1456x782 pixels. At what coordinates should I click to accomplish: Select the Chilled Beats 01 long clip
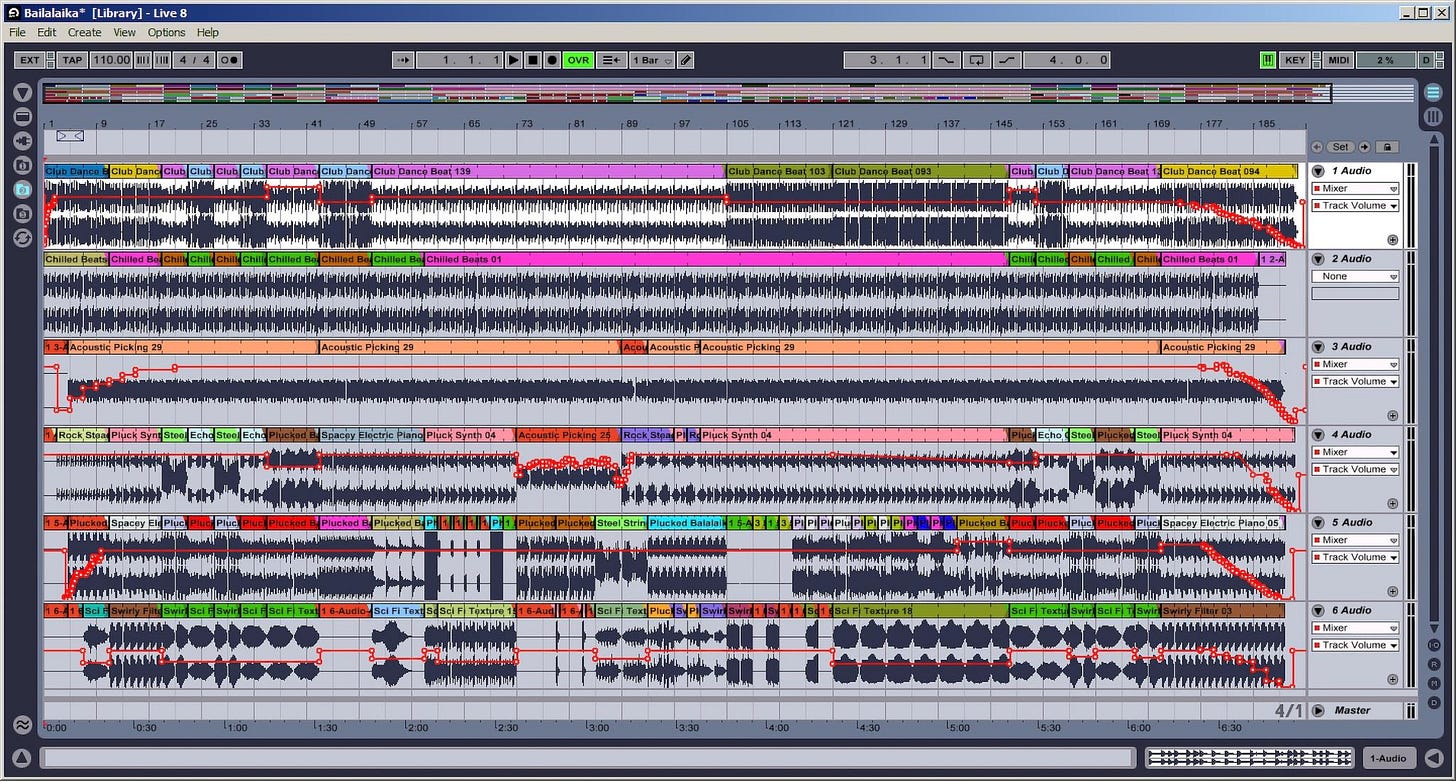714,259
